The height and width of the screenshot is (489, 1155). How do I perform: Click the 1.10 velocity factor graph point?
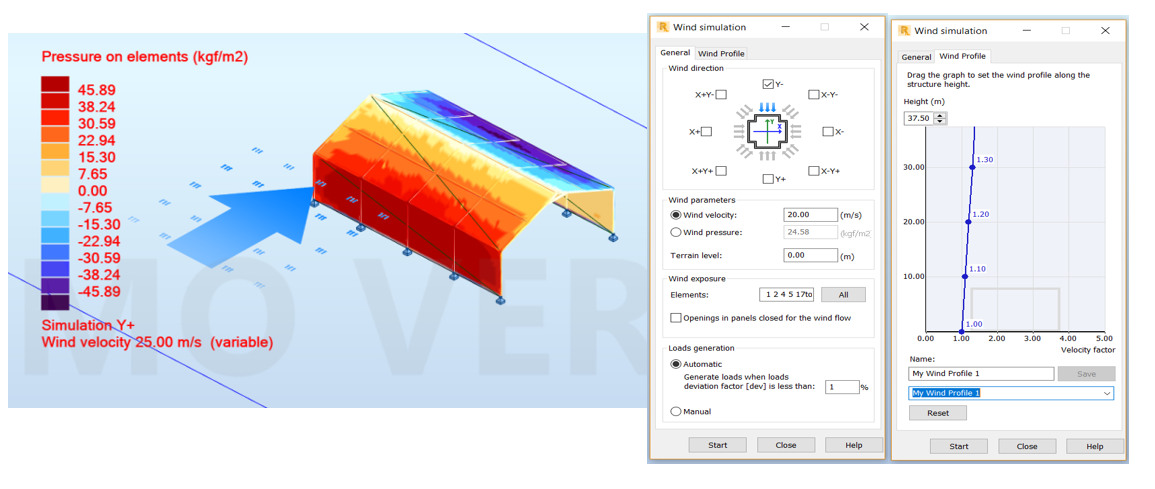[965, 276]
